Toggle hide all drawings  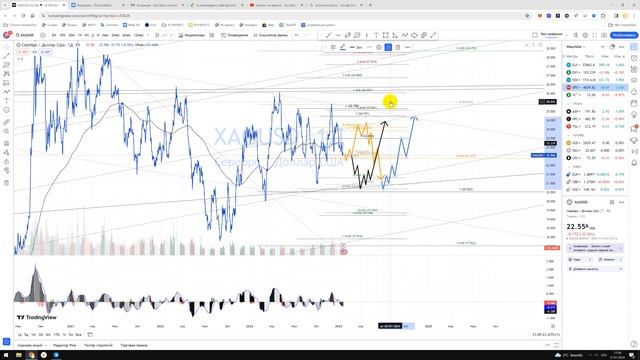[x=7, y=170]
